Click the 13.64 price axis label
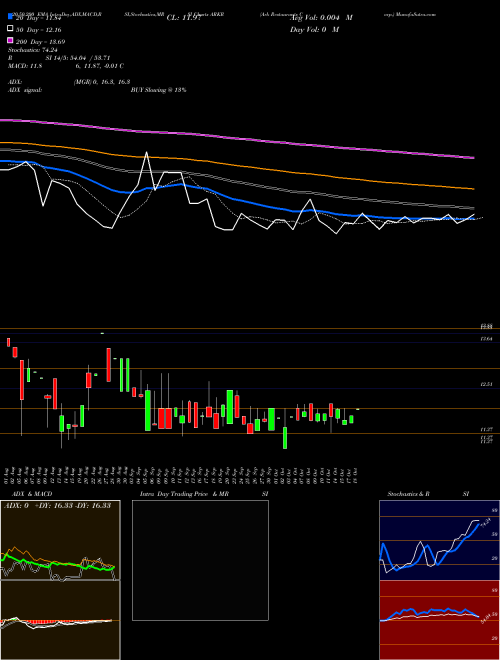This screenshot has width=500, height=660. pos(487,338)
